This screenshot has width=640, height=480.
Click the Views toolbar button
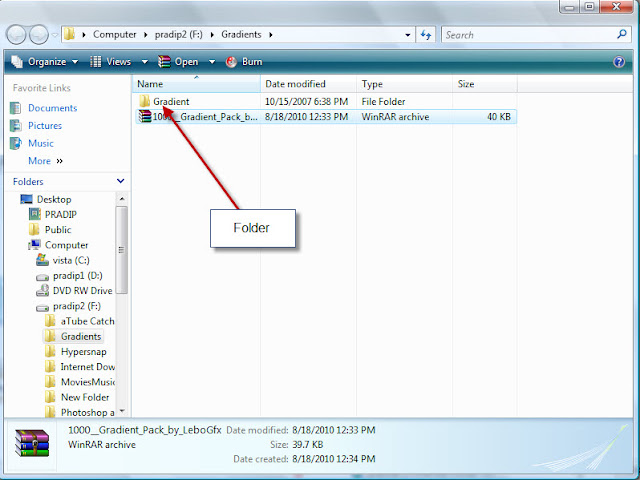[111, 62]
